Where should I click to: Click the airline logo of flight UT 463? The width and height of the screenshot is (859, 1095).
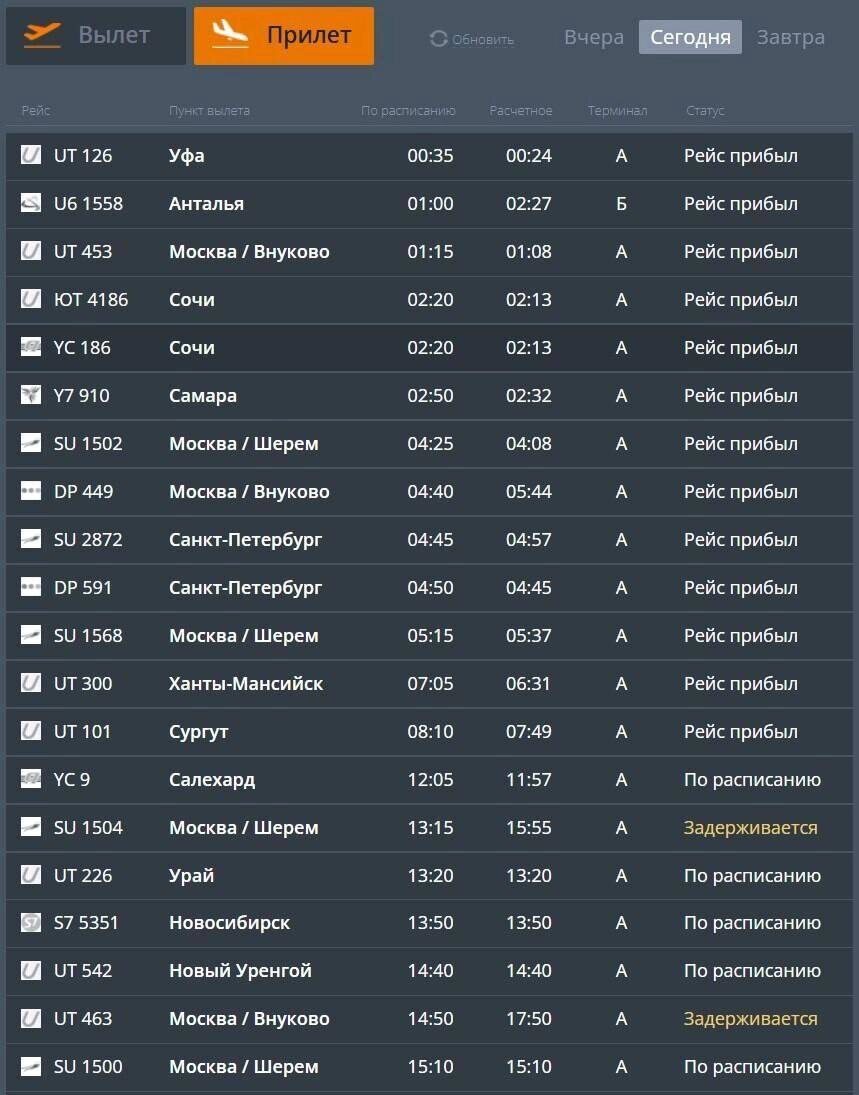click(31, 1018)
